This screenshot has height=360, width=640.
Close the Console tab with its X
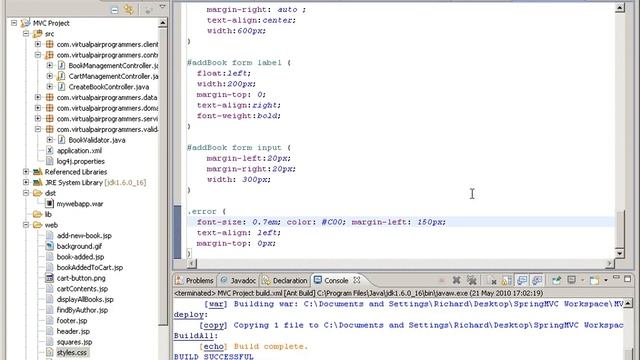coord(357,280)
